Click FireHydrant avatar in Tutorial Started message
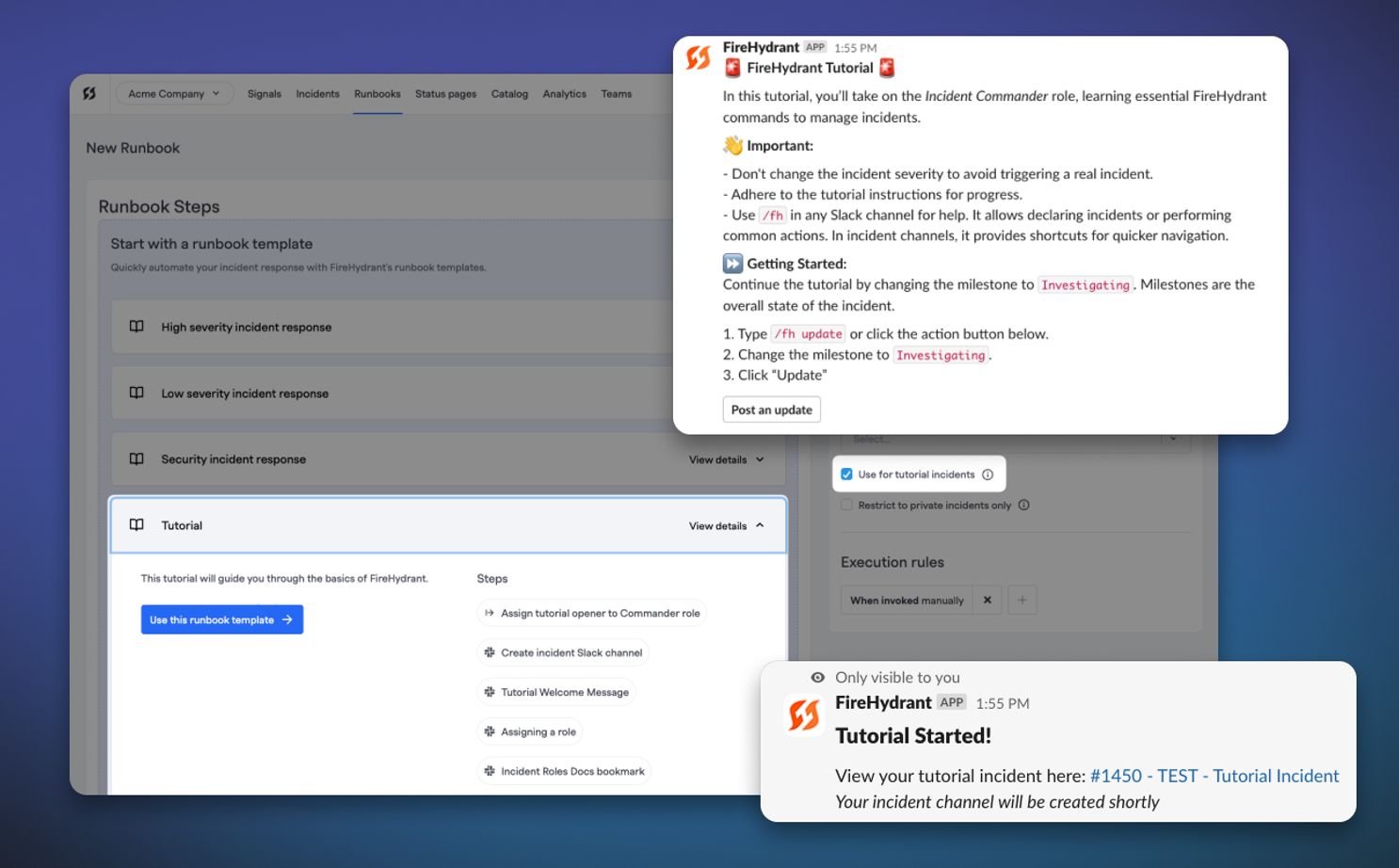The width and height of the screenshot is (1399, 868). pyautogui.click(x=804, y=715)
